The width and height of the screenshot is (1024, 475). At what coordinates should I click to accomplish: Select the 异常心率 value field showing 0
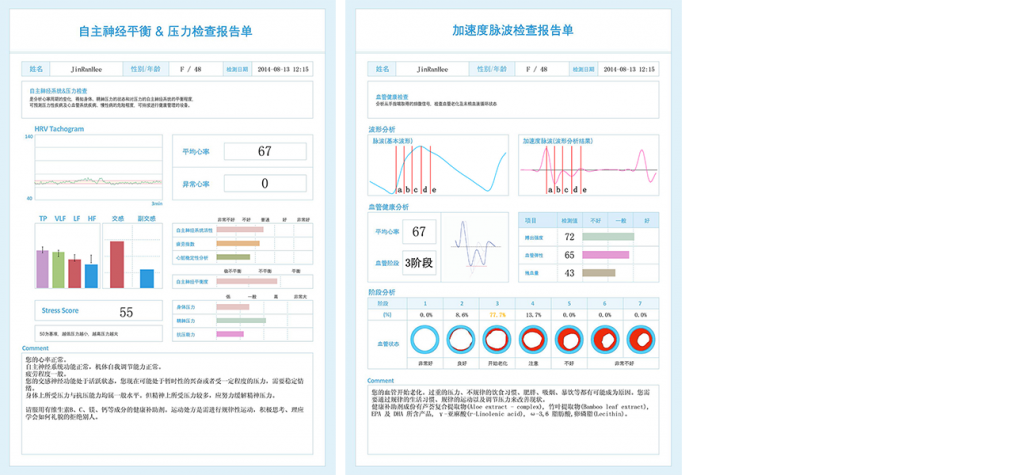pyautogui.click(x=264, y=184)
